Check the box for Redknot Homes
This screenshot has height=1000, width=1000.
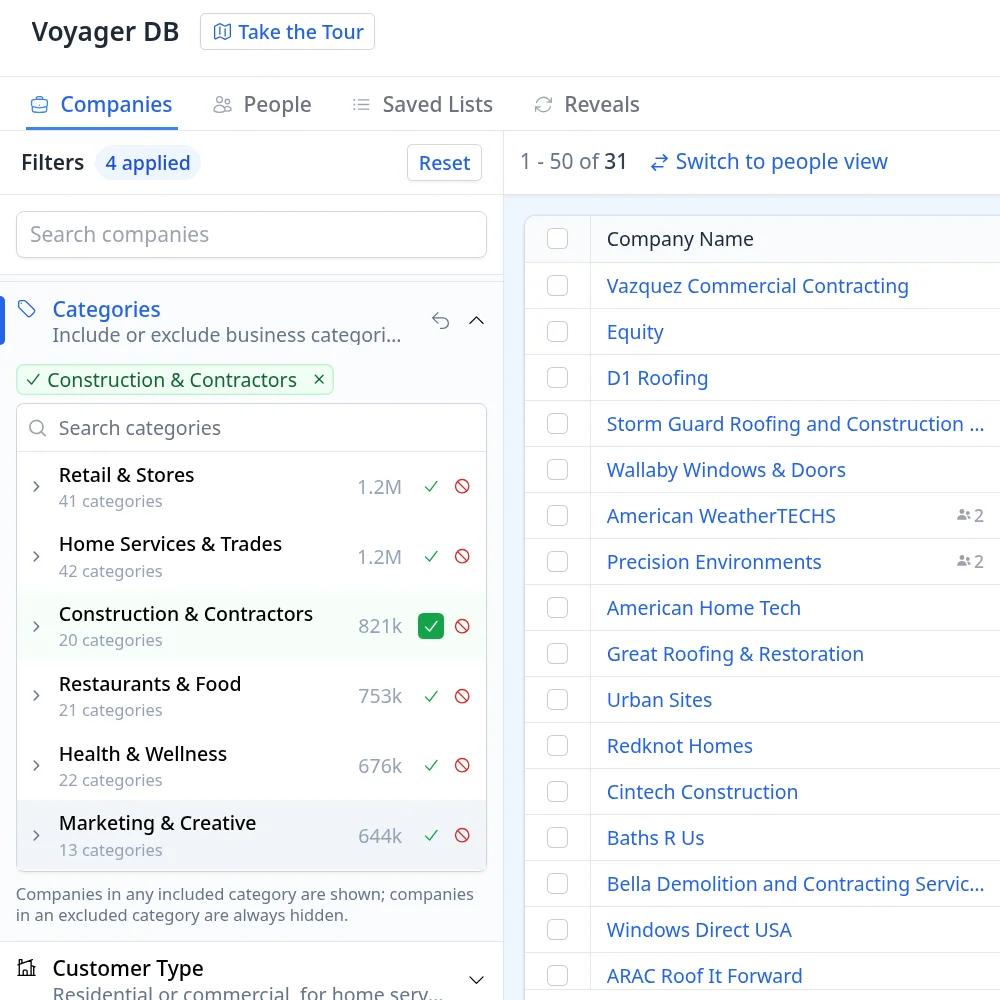point(557,746)
